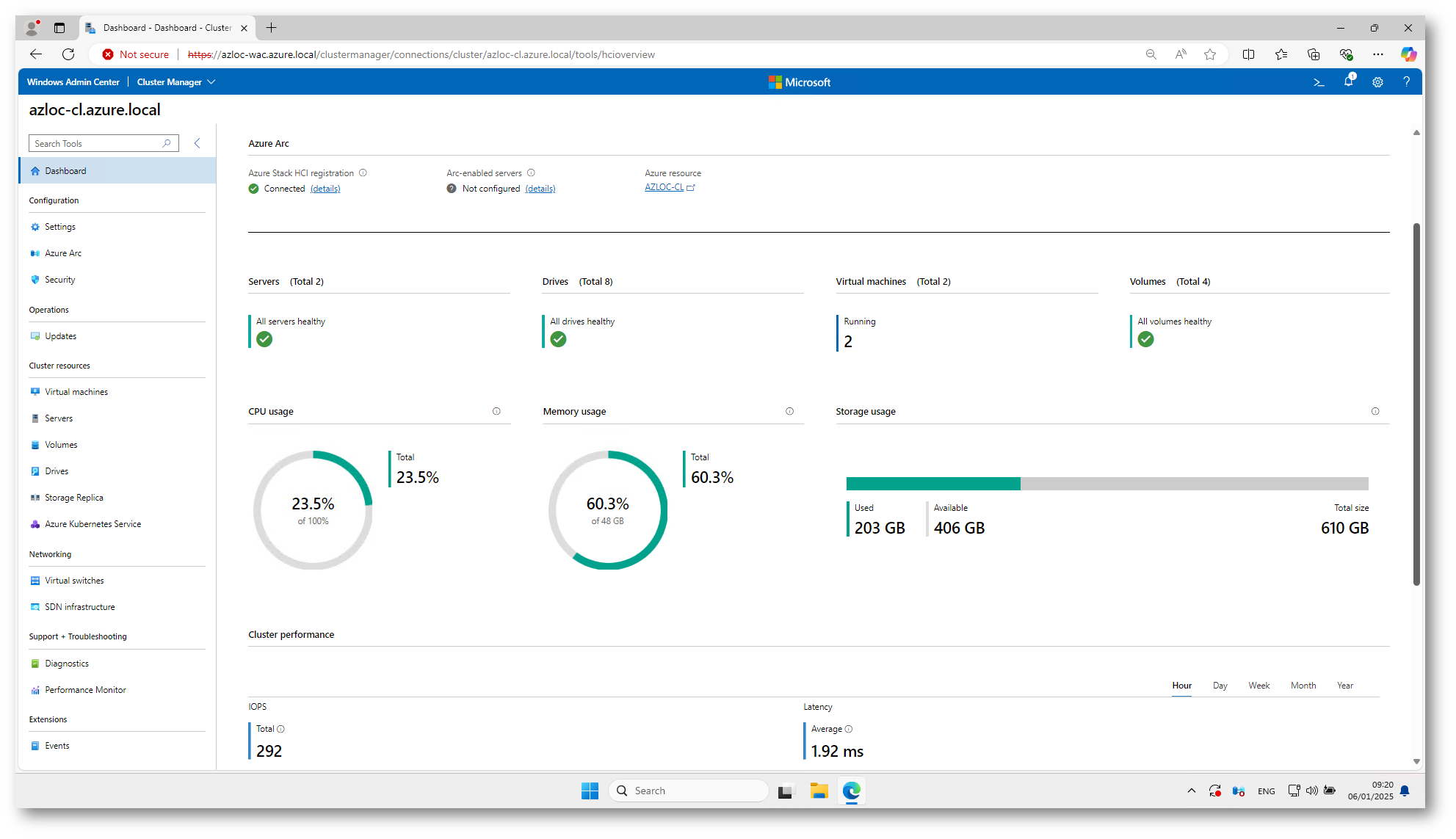Click the SDN infrastructure sidebar icon
Viewport: 1456px width, 839px height.
(x=35, y=607)
